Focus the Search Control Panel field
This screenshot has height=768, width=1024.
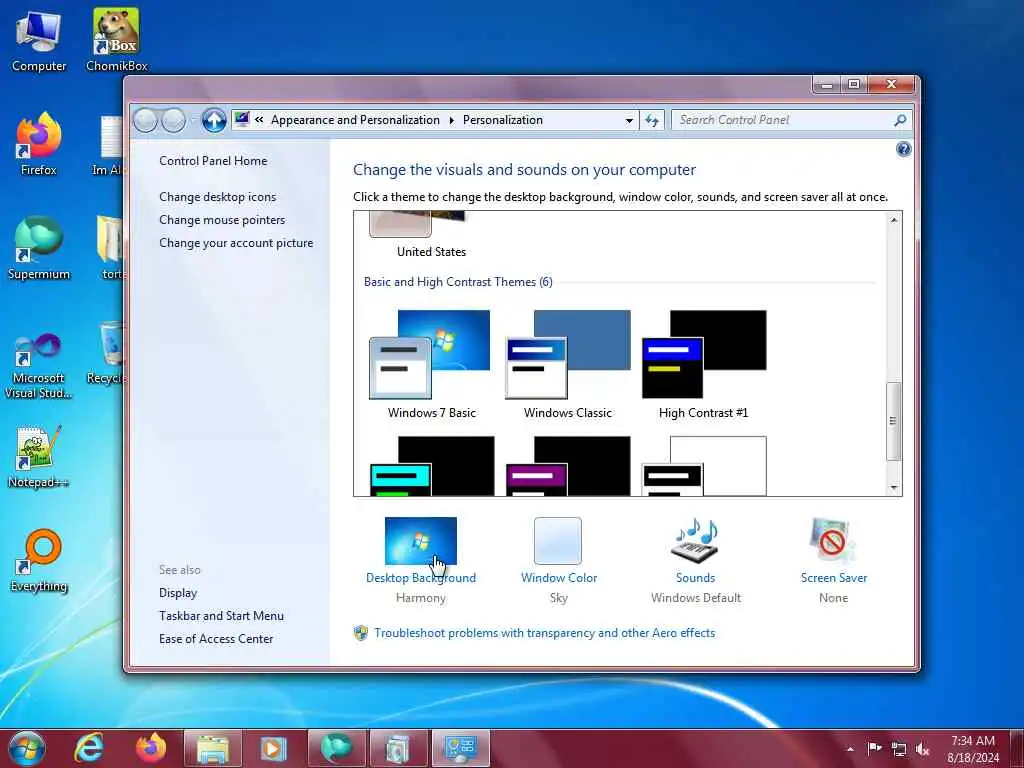click(x=782, y=120)
